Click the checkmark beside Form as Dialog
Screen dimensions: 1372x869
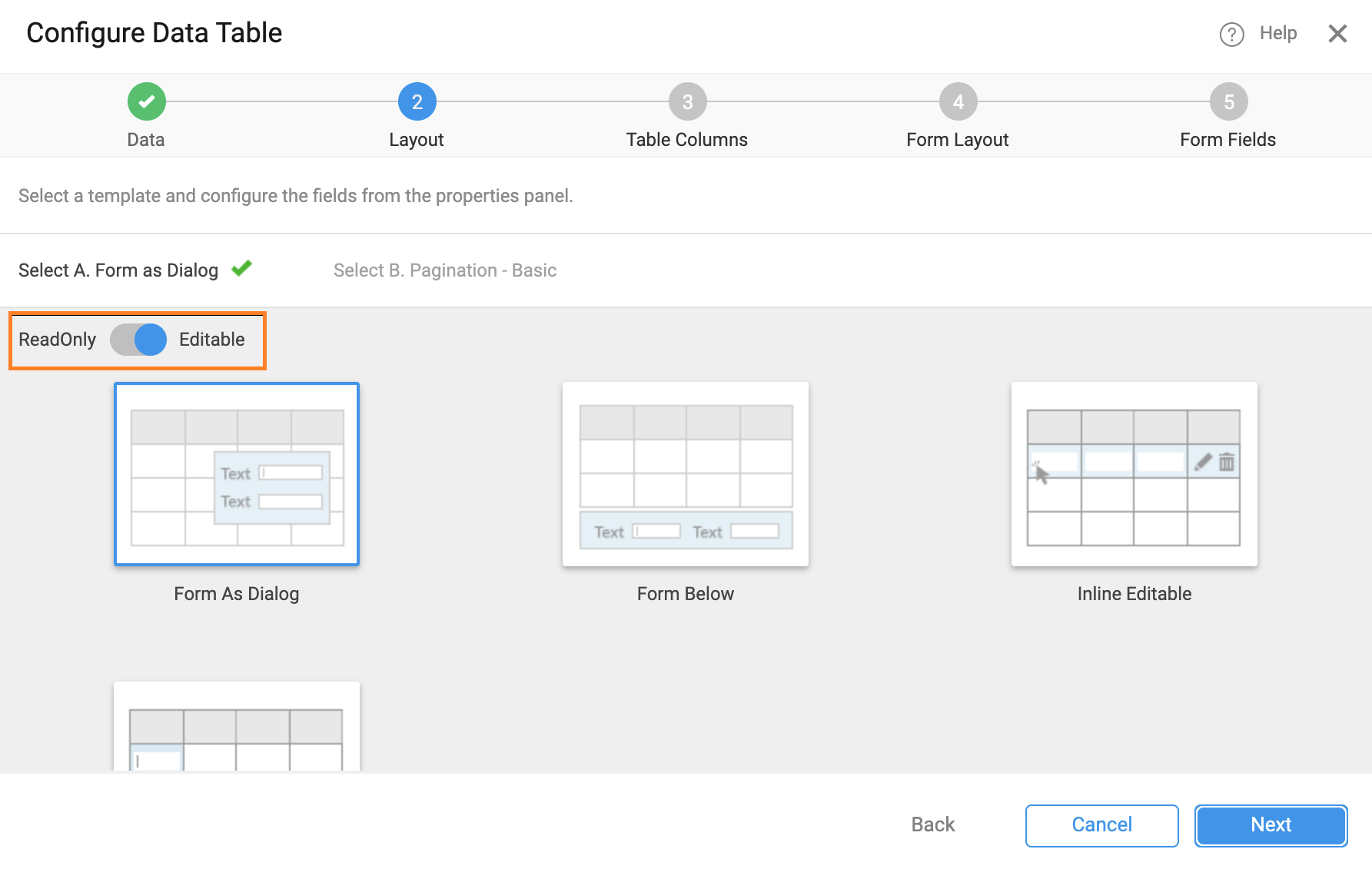[241, 269]
